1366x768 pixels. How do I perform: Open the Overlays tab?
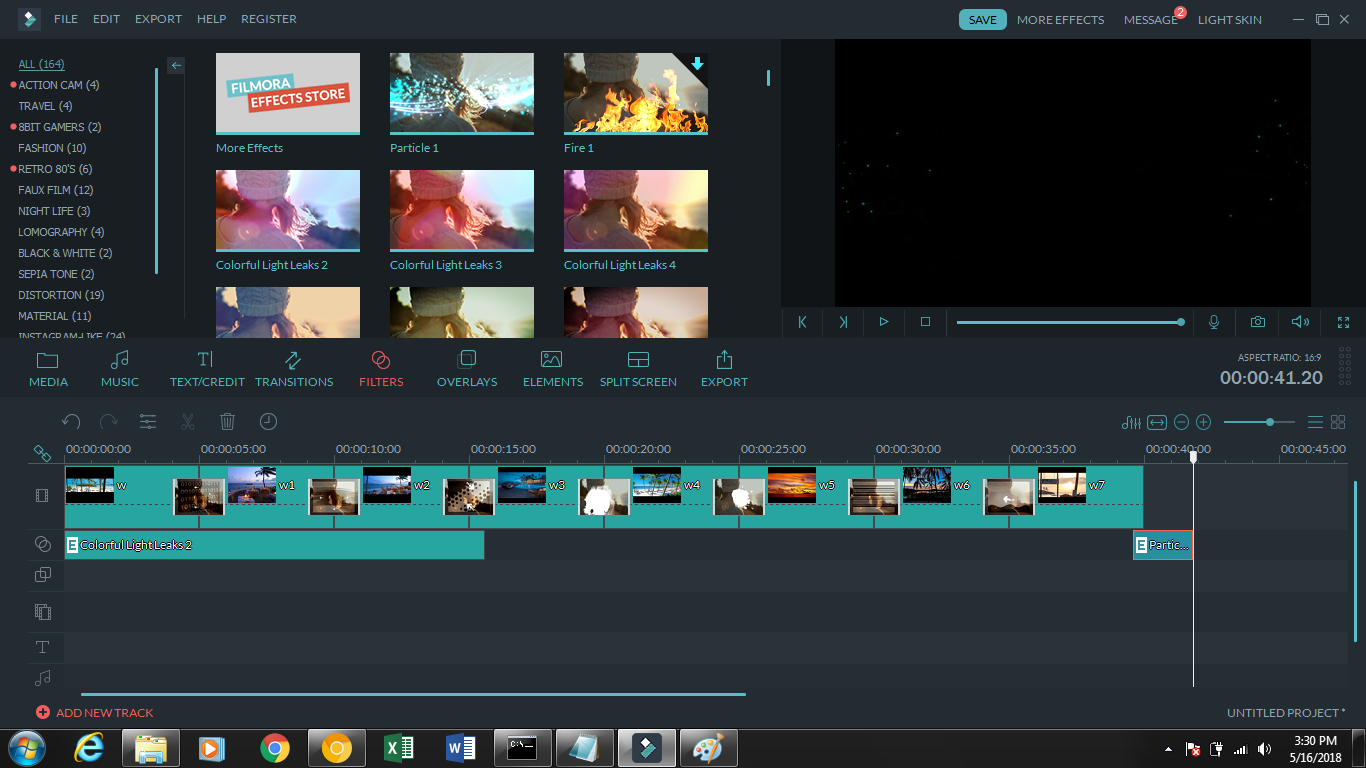pos(467,369)
